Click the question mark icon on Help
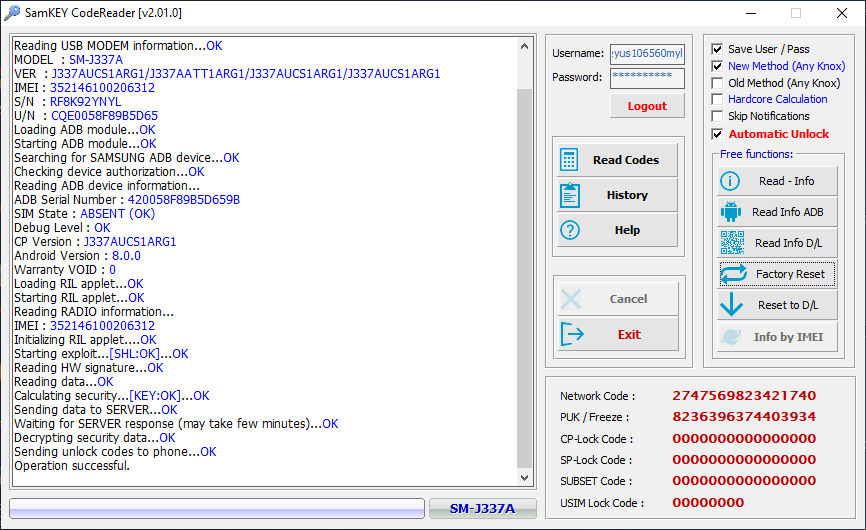 click(x=569, y=230)
